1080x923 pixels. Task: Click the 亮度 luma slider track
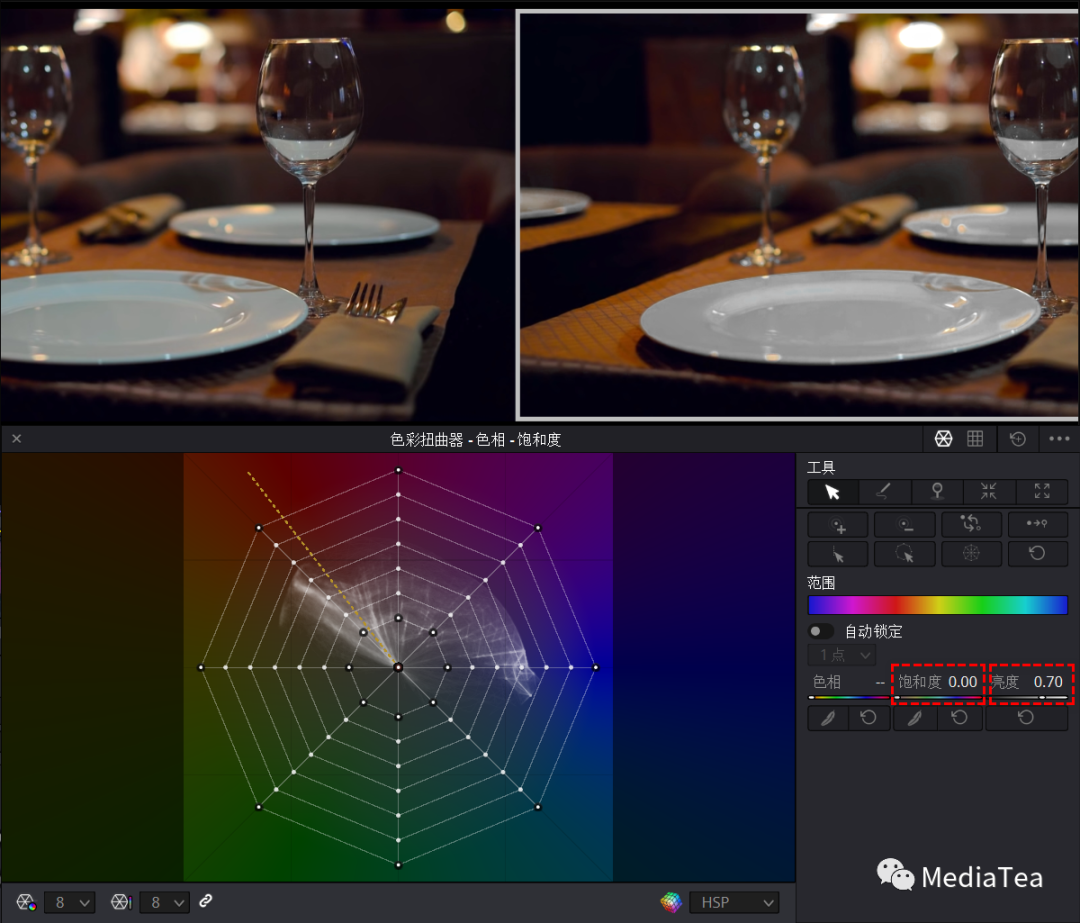(x=1029, y=698)
